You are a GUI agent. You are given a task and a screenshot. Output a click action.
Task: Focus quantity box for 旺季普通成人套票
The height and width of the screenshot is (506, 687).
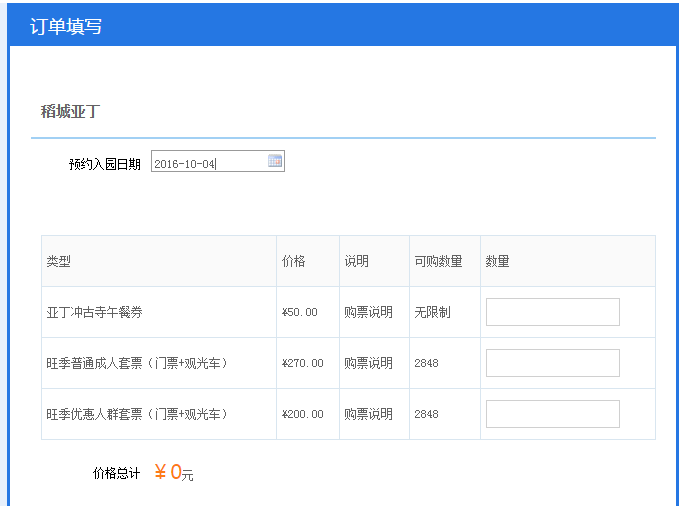pos(552,363)
